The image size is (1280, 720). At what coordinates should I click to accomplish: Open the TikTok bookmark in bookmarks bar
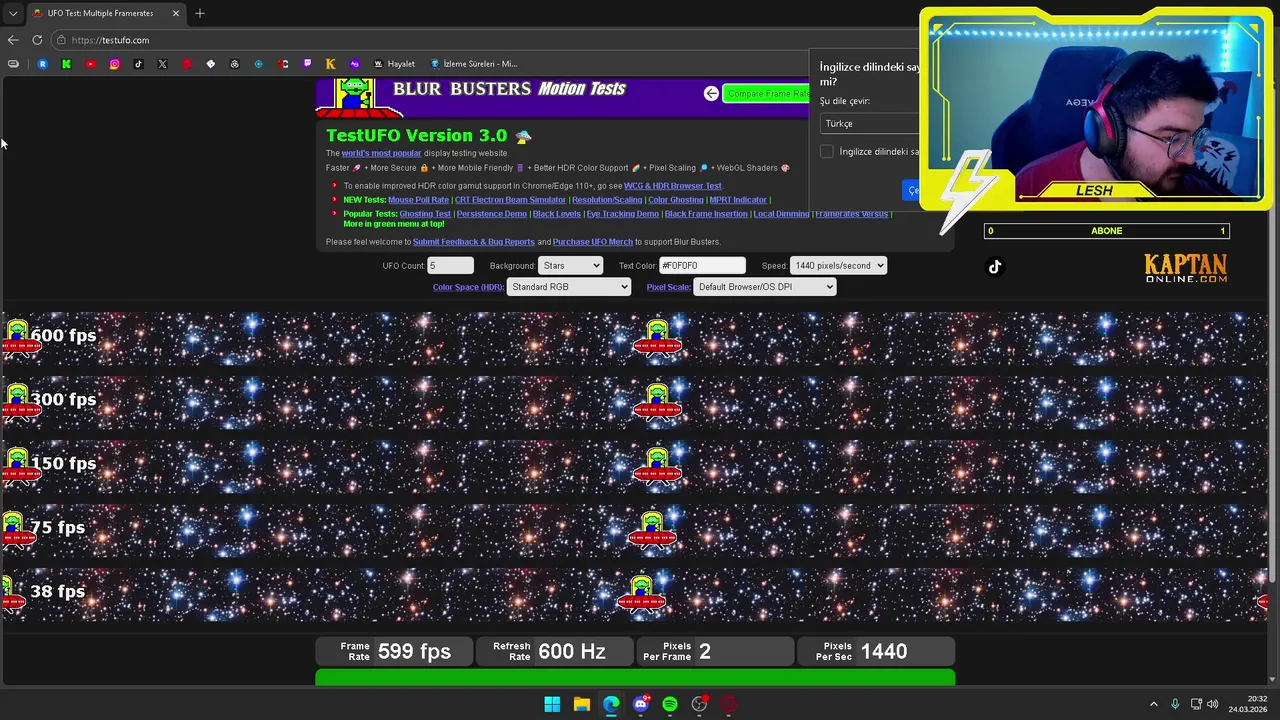(x=138, y=64)
